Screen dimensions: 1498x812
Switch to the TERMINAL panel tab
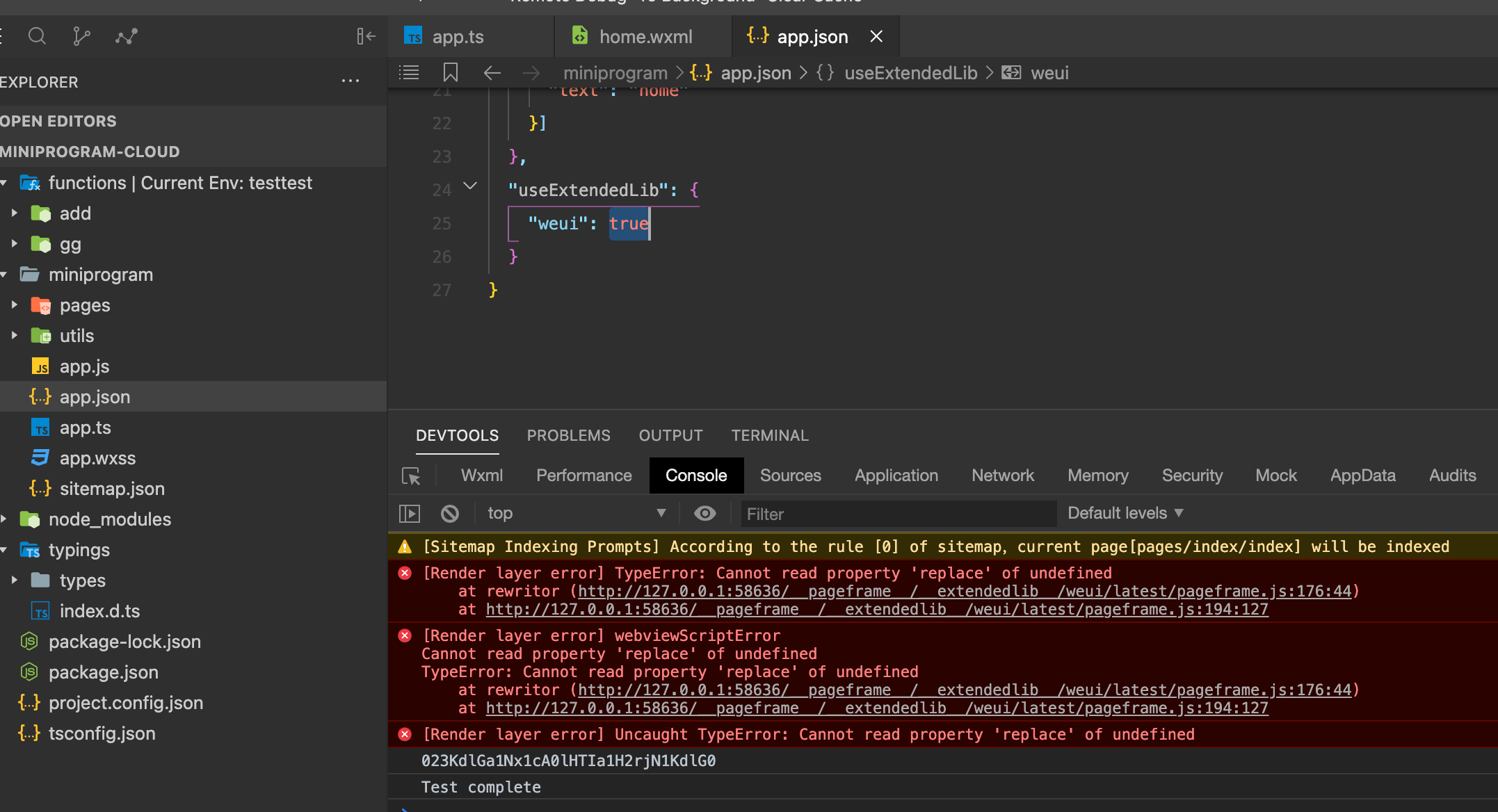pyautogui.click(x=769, y=435)
